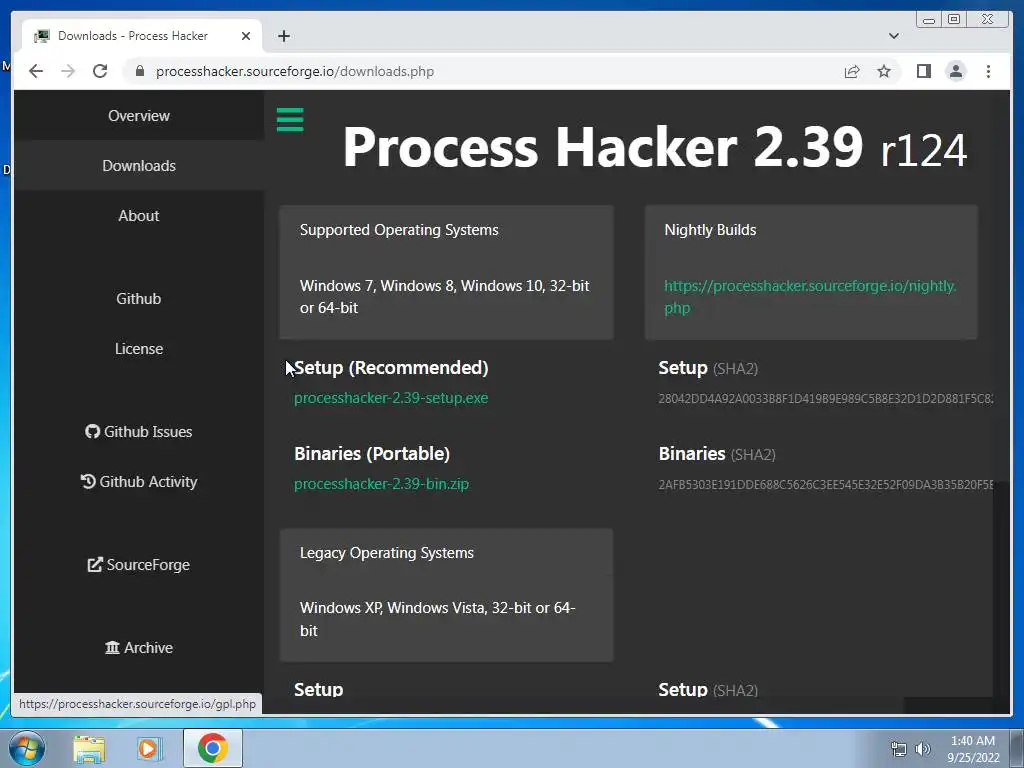Open License in the sidebar
The width and height of the screenshot is (1024, 768).
coord(138,349)
